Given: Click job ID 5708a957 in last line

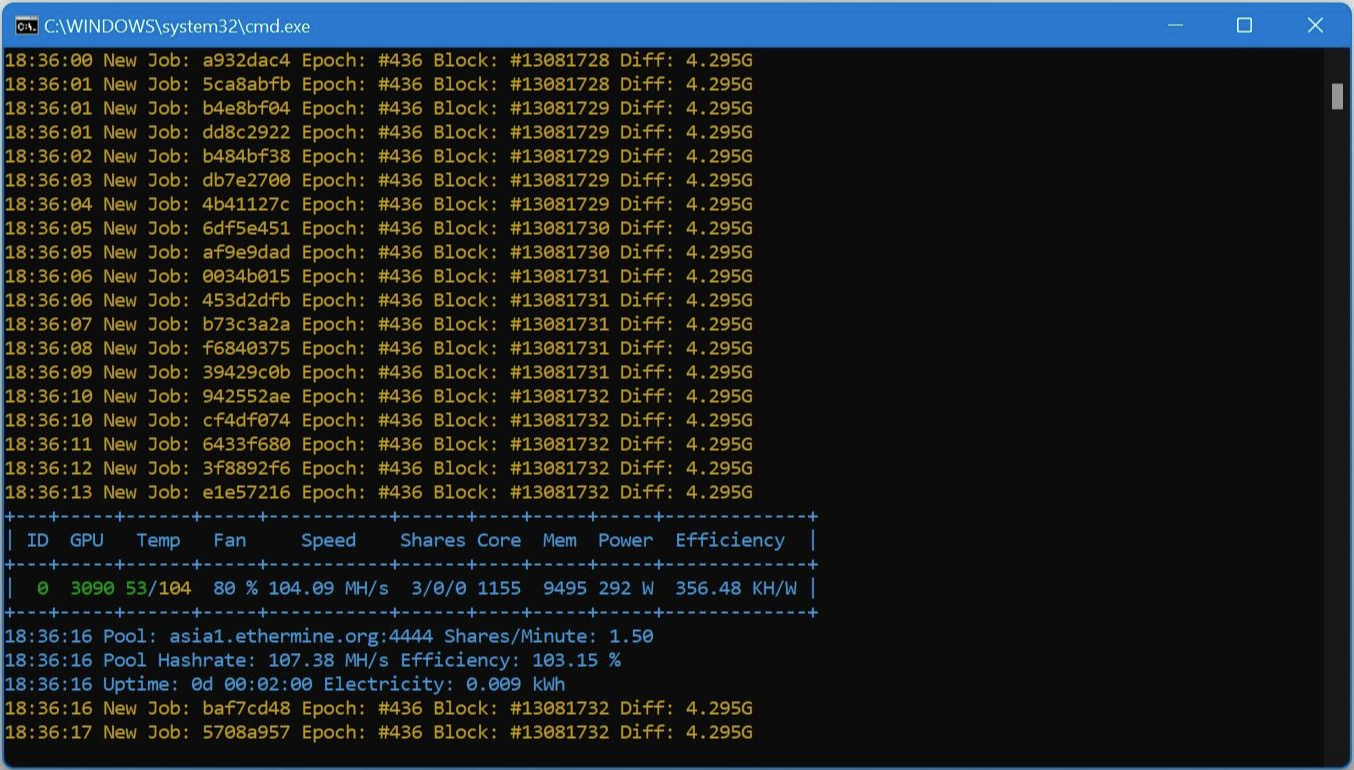Looking at the screenshot, I should point(246,732).
